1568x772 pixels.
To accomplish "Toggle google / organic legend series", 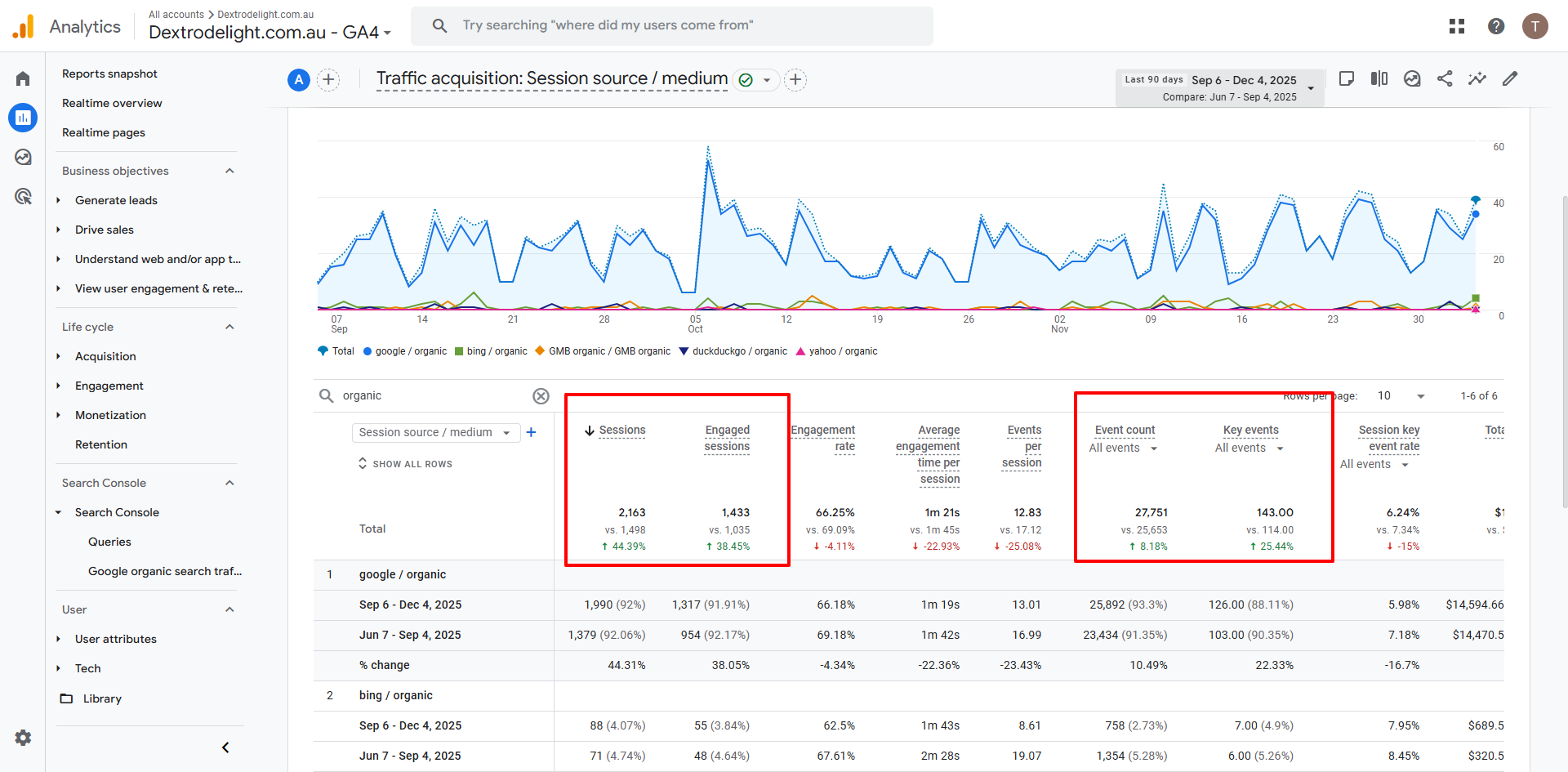I will pos(405,351).
